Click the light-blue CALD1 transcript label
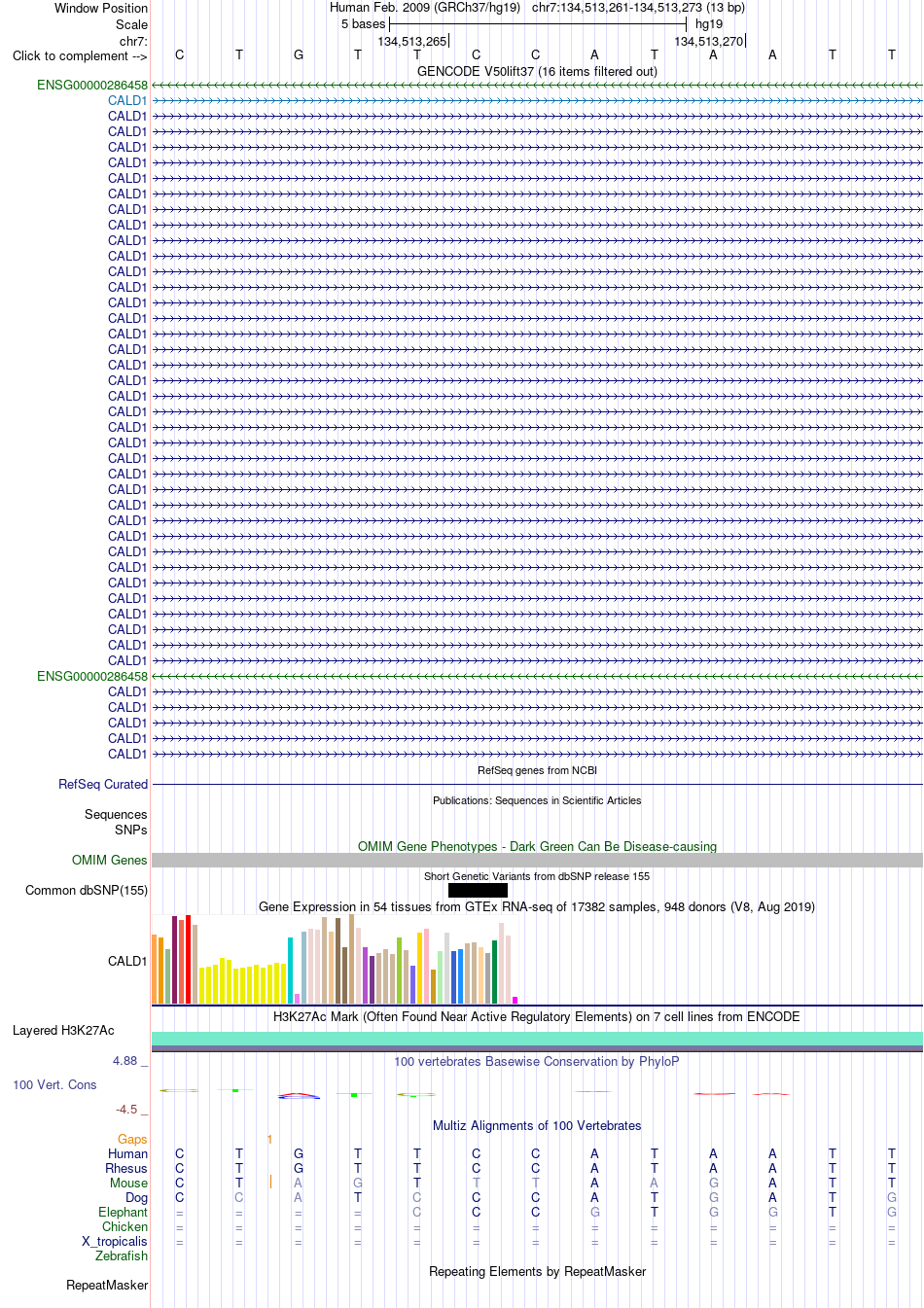This screenshot has width=924, height=1308. point(127,100)
